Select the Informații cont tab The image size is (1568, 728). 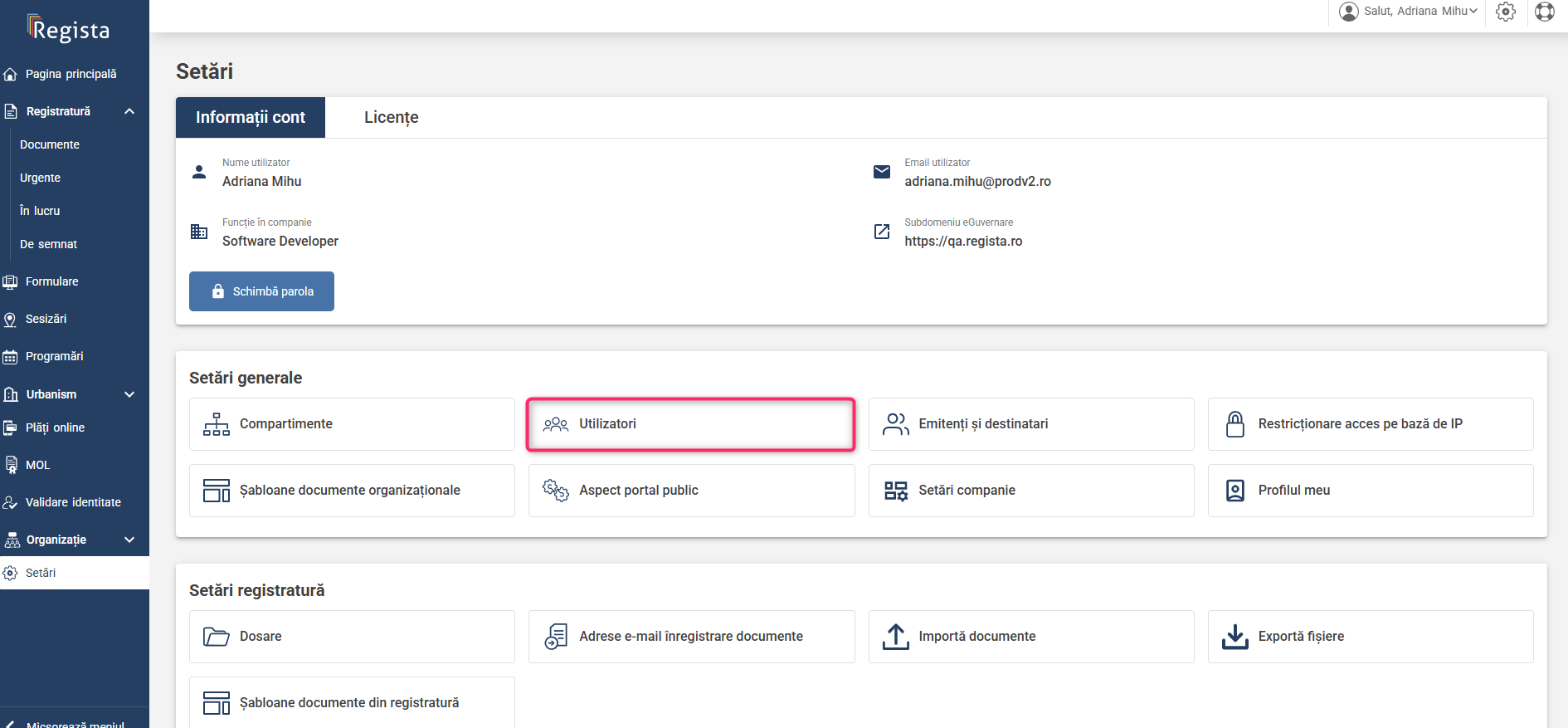tap(251, 118)
